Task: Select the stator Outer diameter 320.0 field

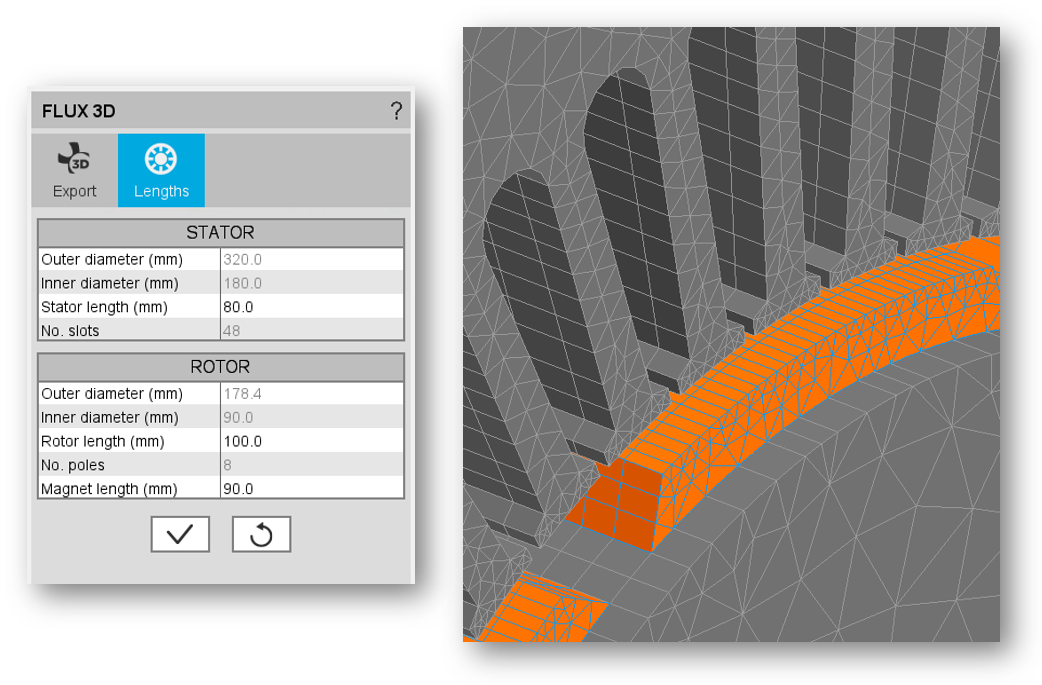Action: (311, 259)
